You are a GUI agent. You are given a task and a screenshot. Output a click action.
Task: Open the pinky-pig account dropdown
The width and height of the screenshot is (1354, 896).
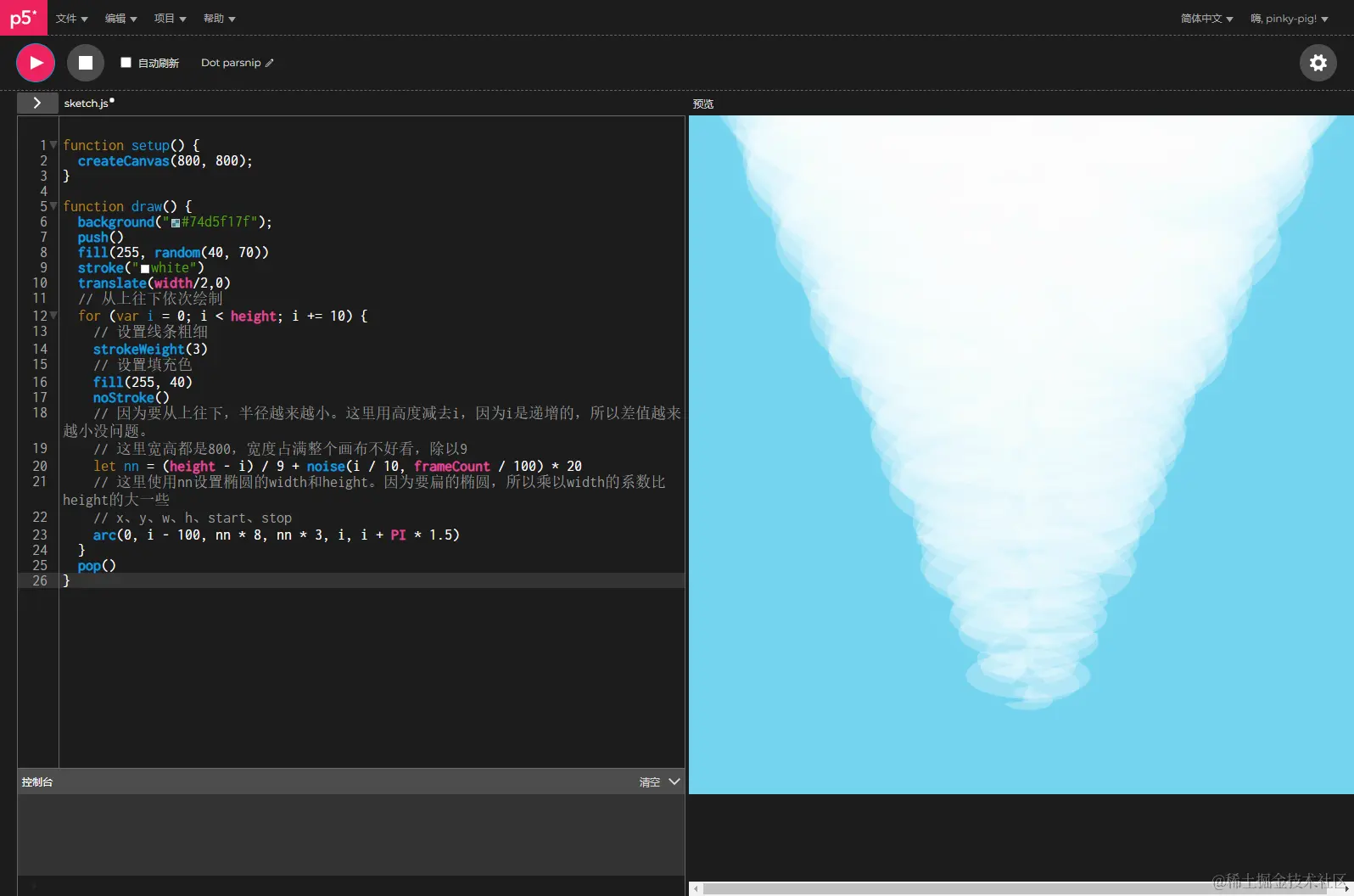point(1290,18)
